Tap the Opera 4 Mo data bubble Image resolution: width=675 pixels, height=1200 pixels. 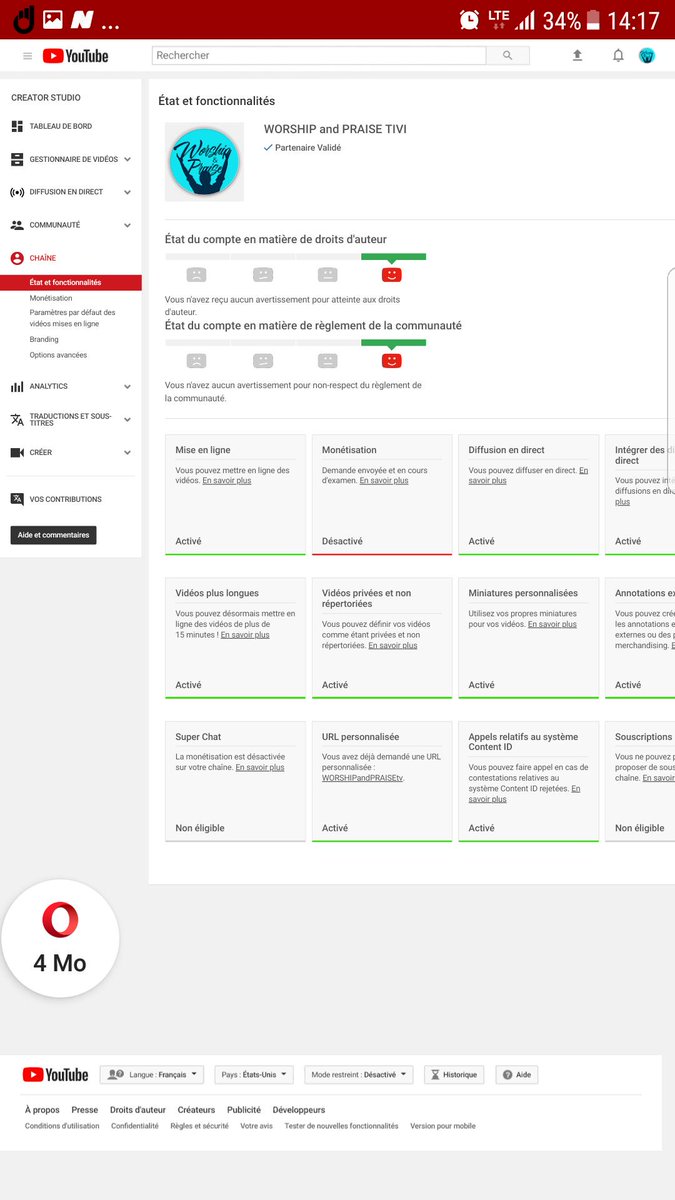click(60, 939)
